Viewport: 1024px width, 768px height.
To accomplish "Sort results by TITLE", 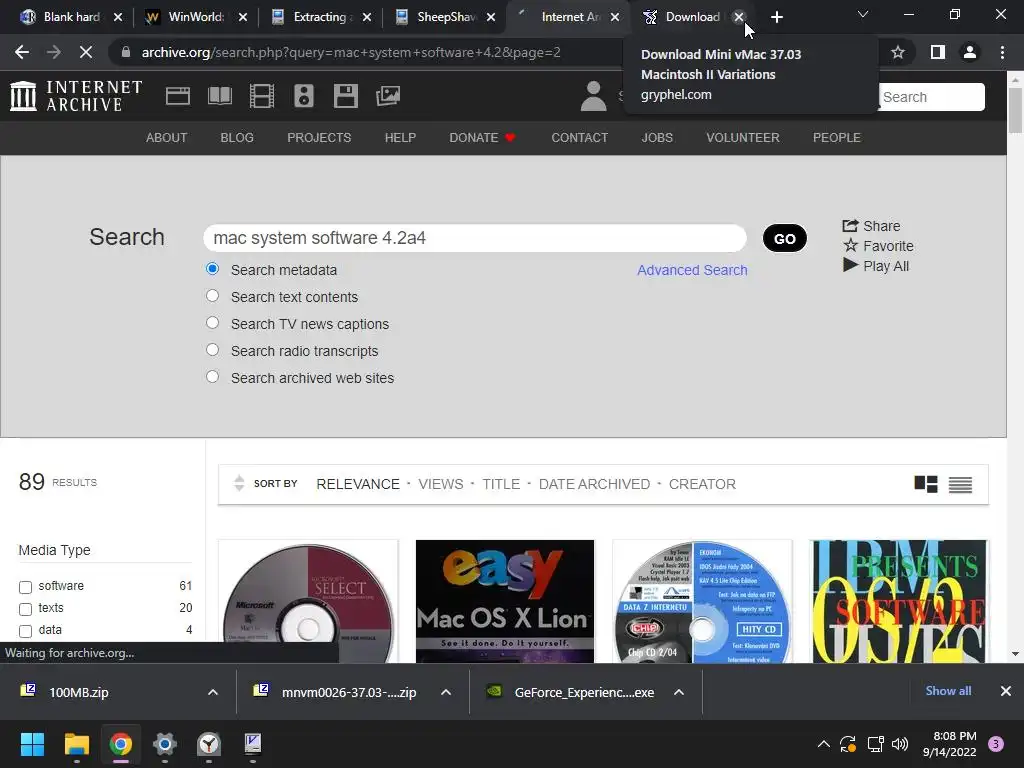I will tap(501, 484).
